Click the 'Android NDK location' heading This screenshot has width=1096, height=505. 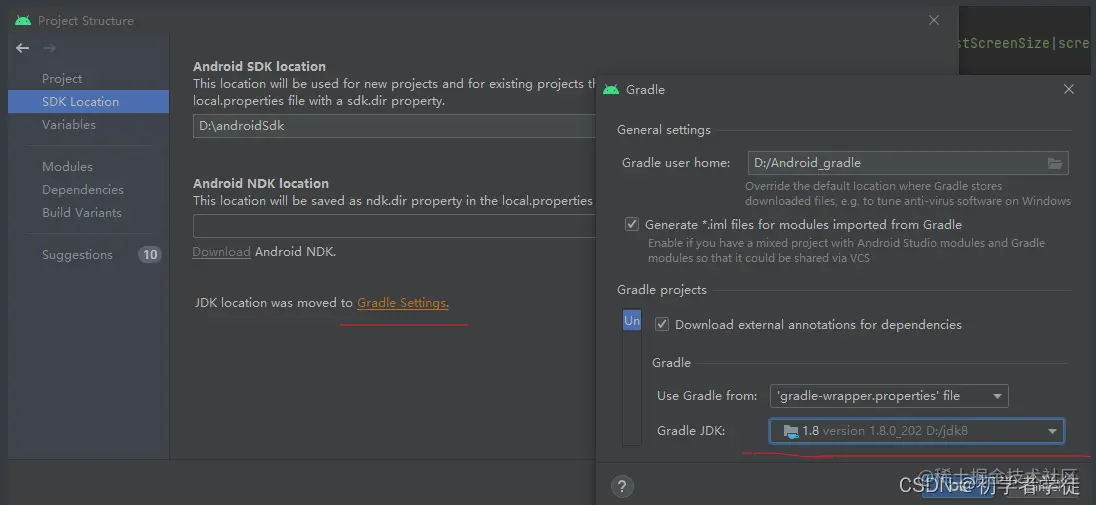261,183
